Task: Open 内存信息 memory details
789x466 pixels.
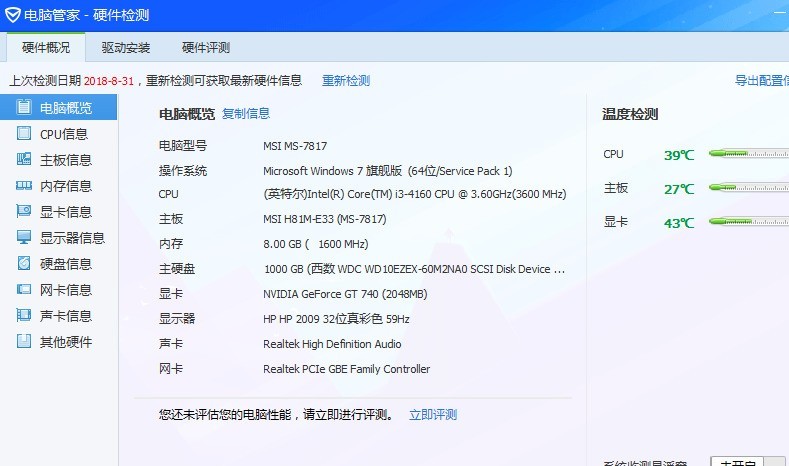Action: [x=65, y=186]
